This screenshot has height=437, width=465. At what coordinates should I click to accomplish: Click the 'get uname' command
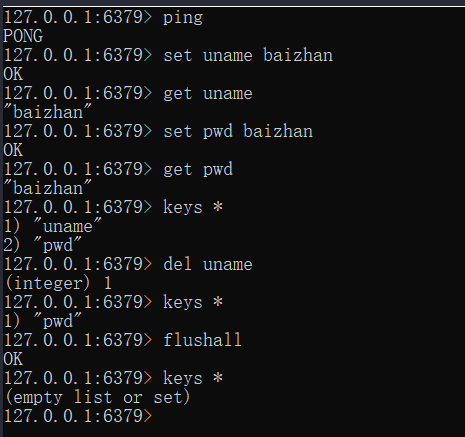208,93
